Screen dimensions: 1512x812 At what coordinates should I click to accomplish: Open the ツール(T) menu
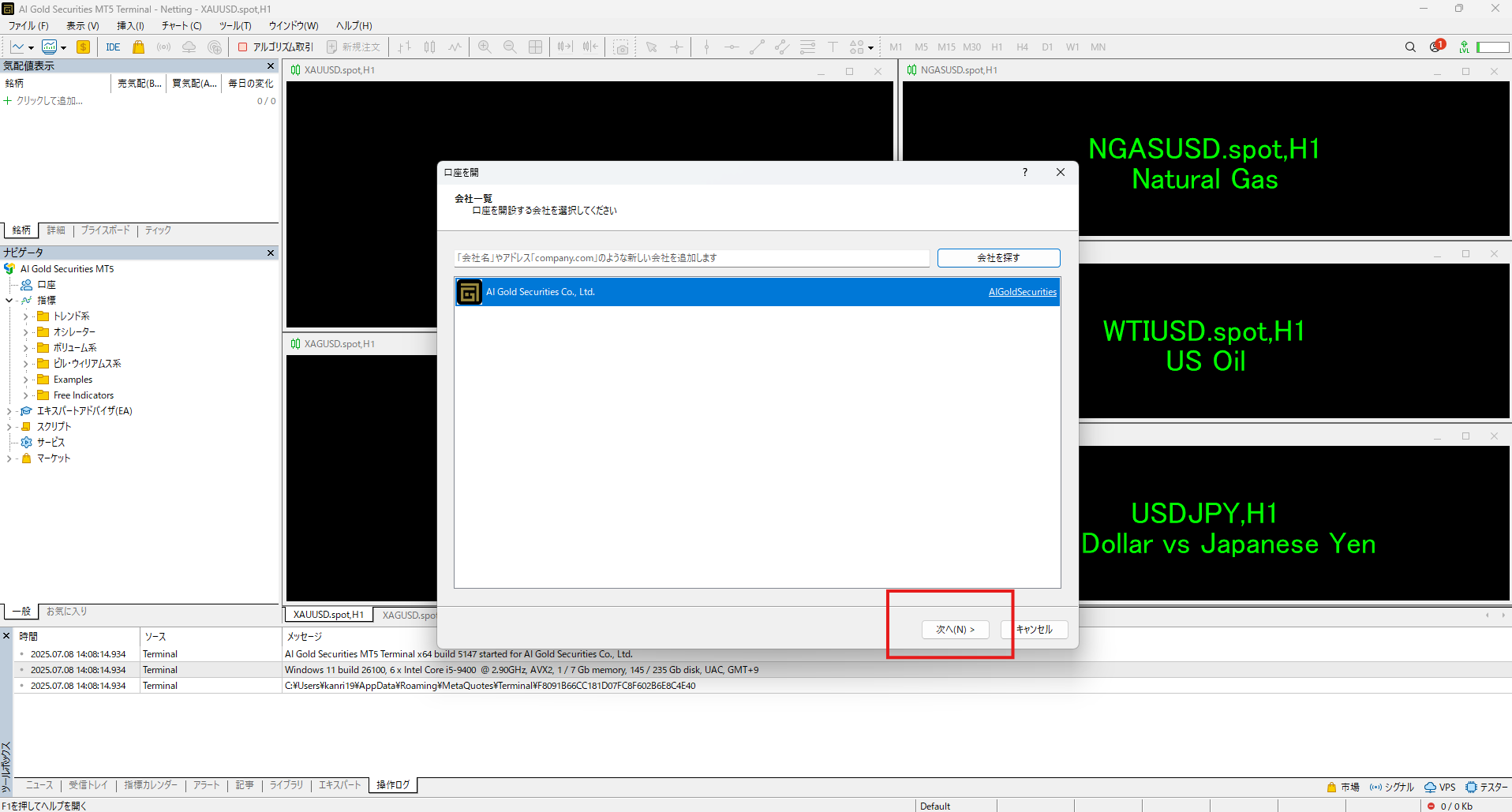point(235,26)
